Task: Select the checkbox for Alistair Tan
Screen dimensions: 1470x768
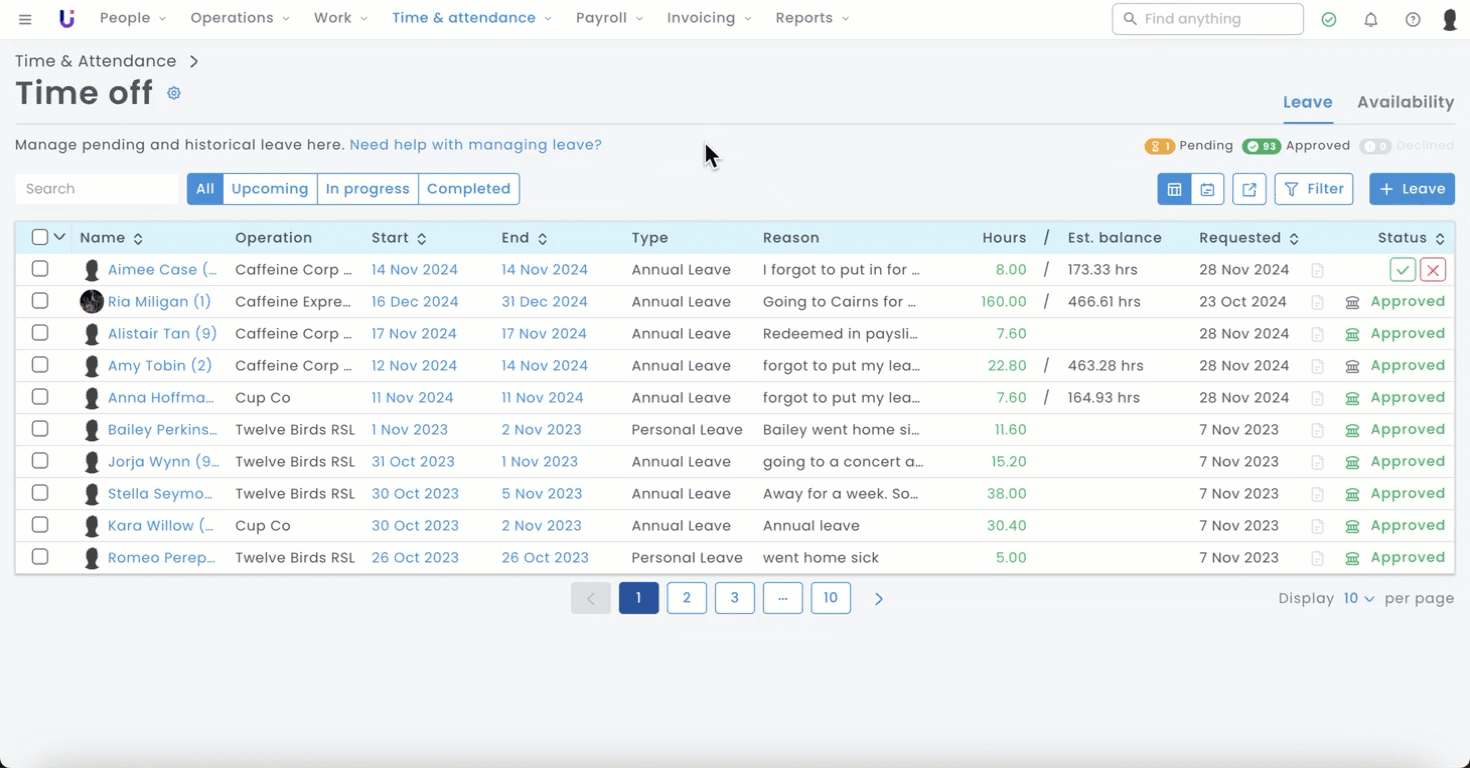Action: pyautogui.click(x=40, y=333)
